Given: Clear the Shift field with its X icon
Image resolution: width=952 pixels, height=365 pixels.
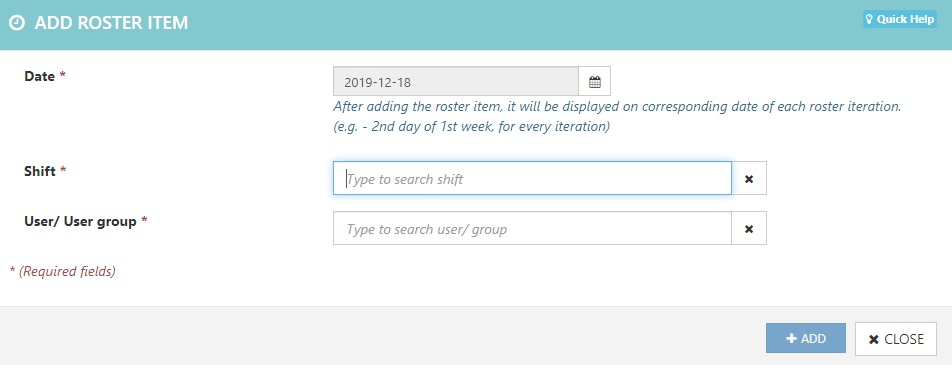Looking at the screenshot, I should point(749,179).
